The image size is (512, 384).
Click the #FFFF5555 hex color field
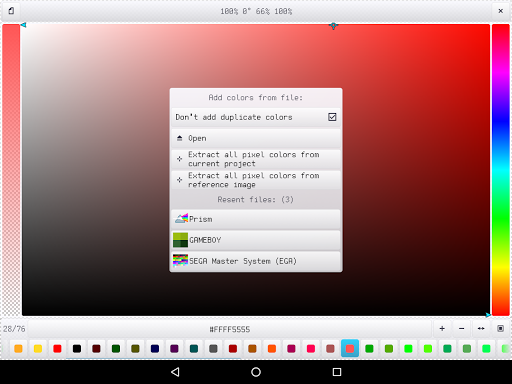pos(230,329)
